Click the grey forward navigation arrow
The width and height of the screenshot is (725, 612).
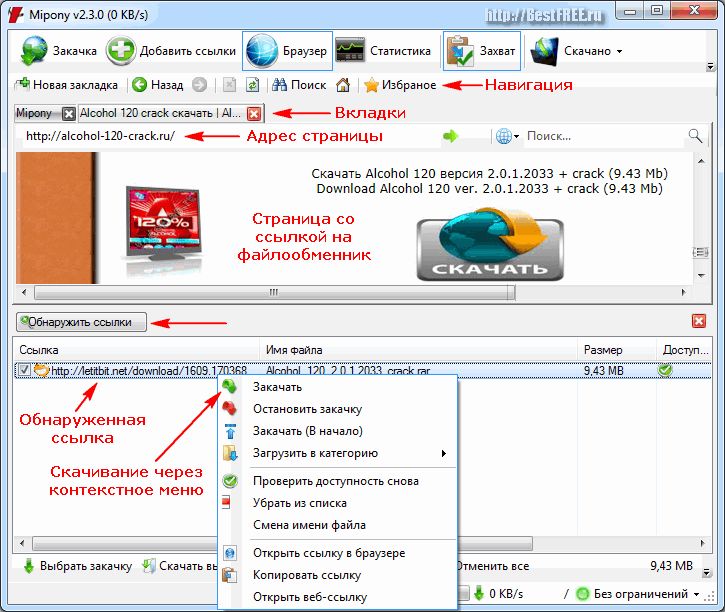tap(199, 85)
